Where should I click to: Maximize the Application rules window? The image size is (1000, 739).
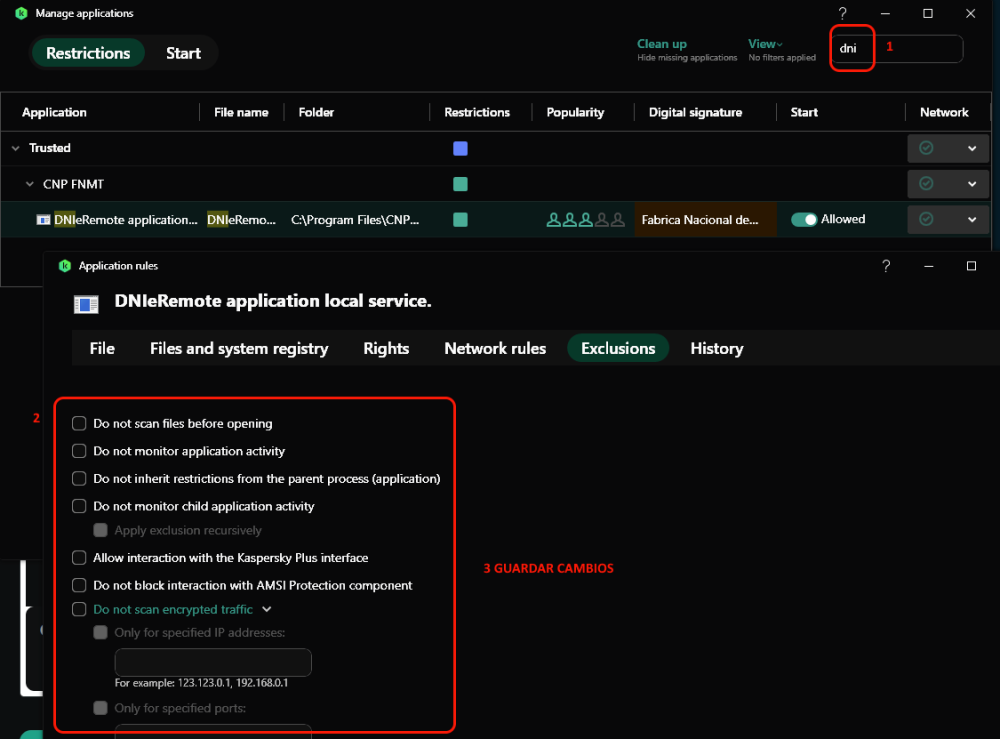971,266
